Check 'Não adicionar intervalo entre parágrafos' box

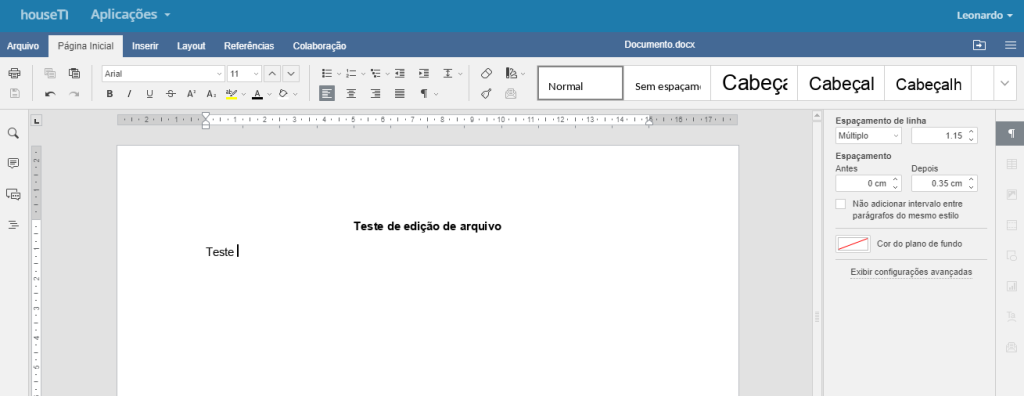coord(840,204)
